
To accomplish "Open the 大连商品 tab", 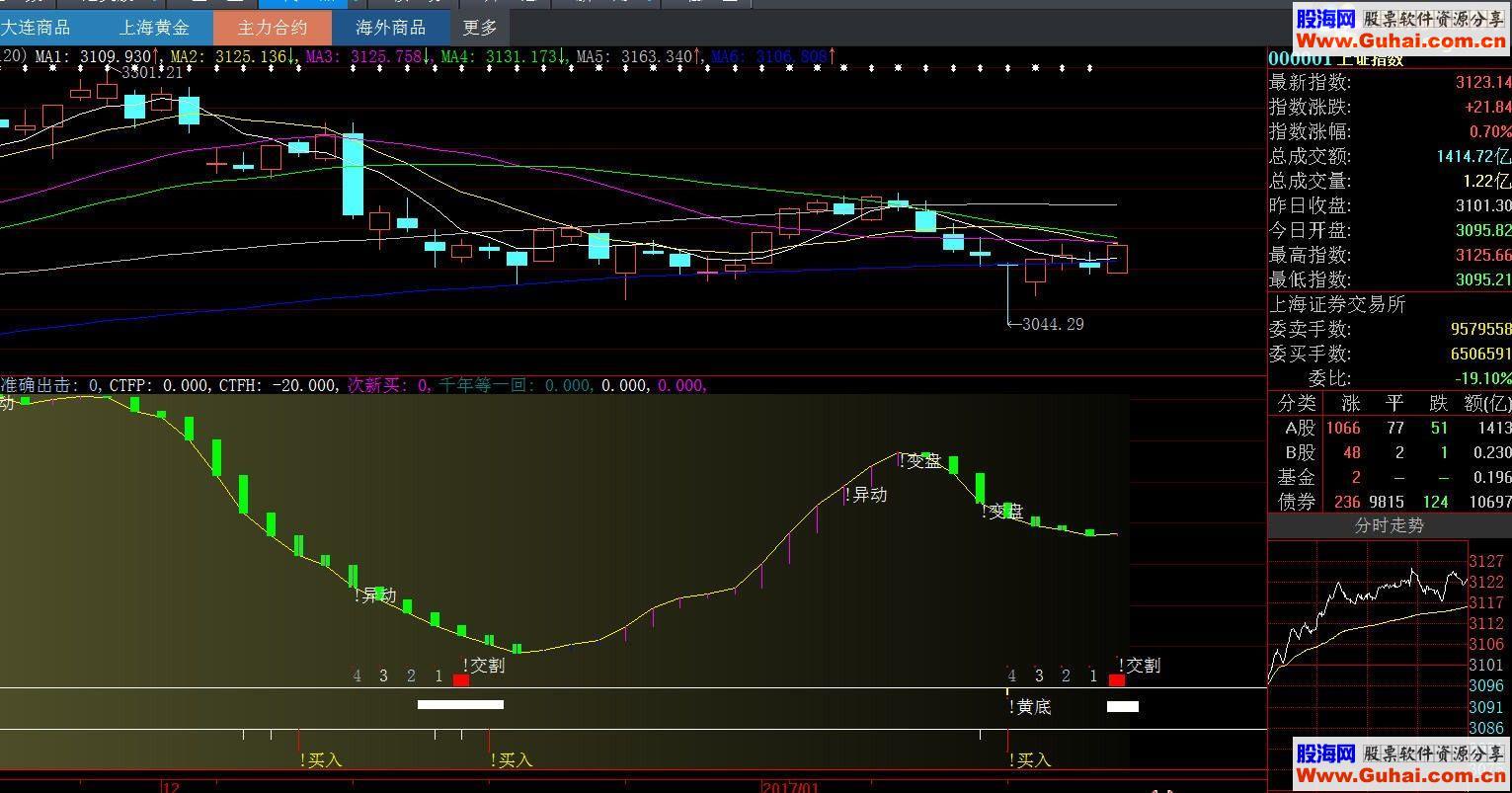I will point(37,28).
